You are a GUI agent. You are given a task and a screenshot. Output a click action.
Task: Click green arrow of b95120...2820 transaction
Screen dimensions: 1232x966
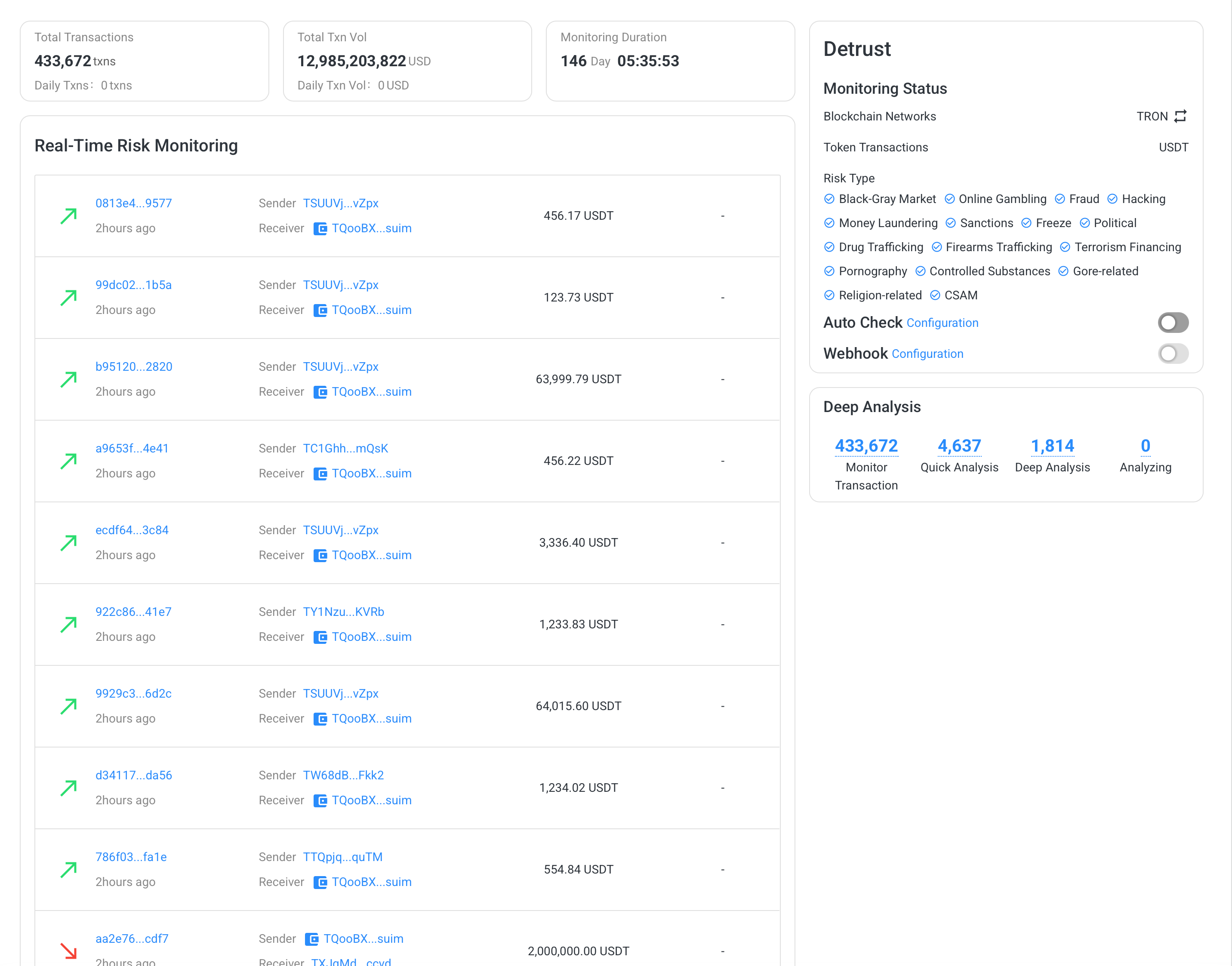click(68, 379)
